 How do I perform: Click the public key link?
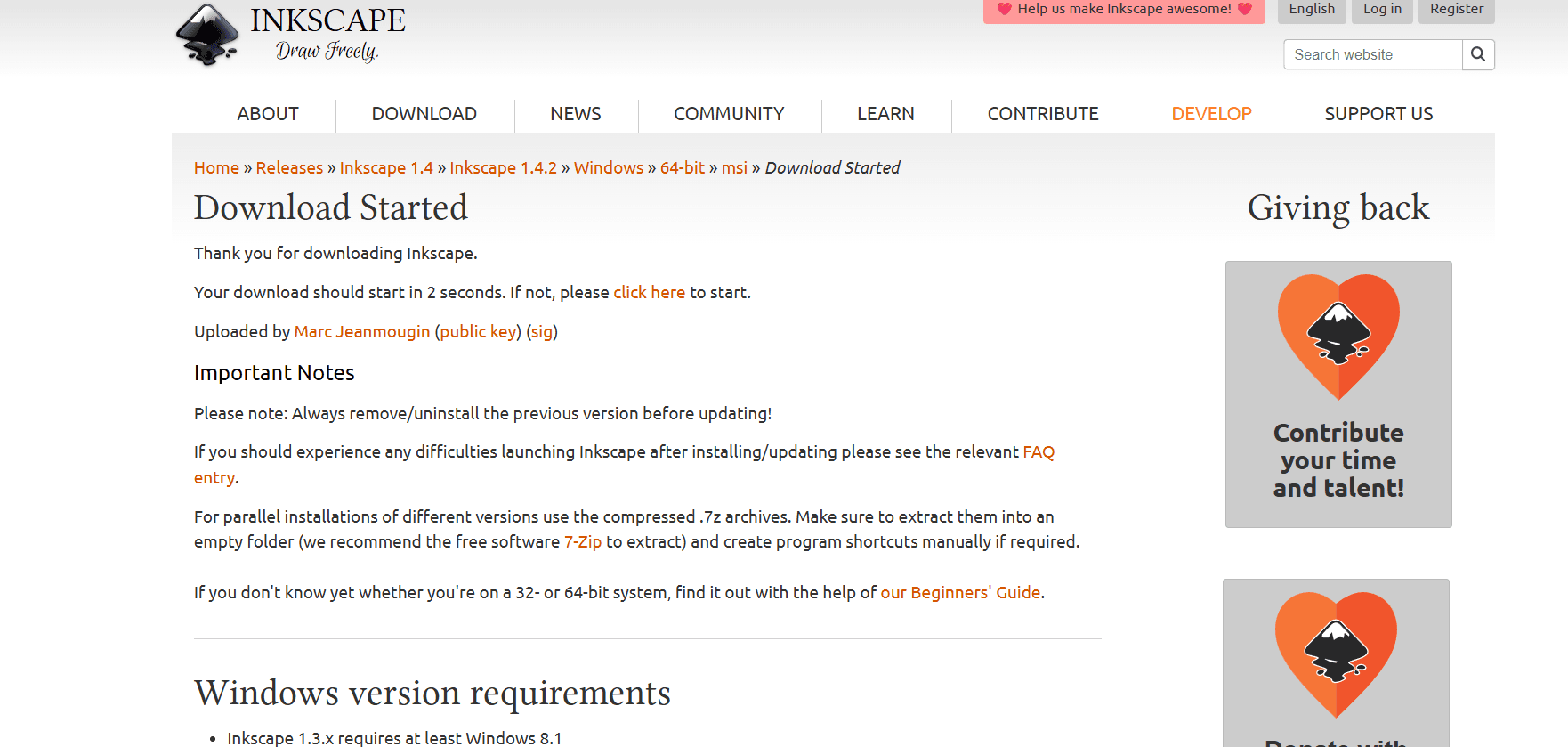[478, 331]
